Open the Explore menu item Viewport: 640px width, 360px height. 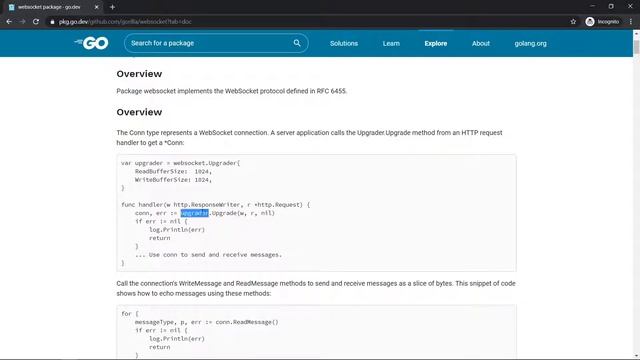click(436, 43)
